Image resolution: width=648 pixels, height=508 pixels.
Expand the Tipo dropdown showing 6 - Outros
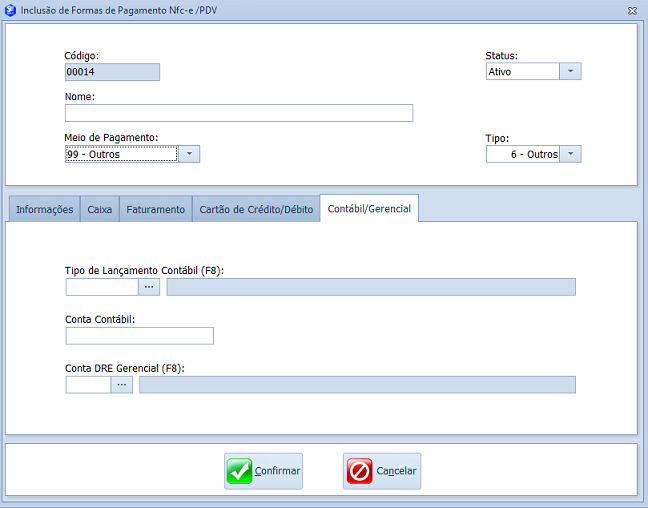point(569,154)
